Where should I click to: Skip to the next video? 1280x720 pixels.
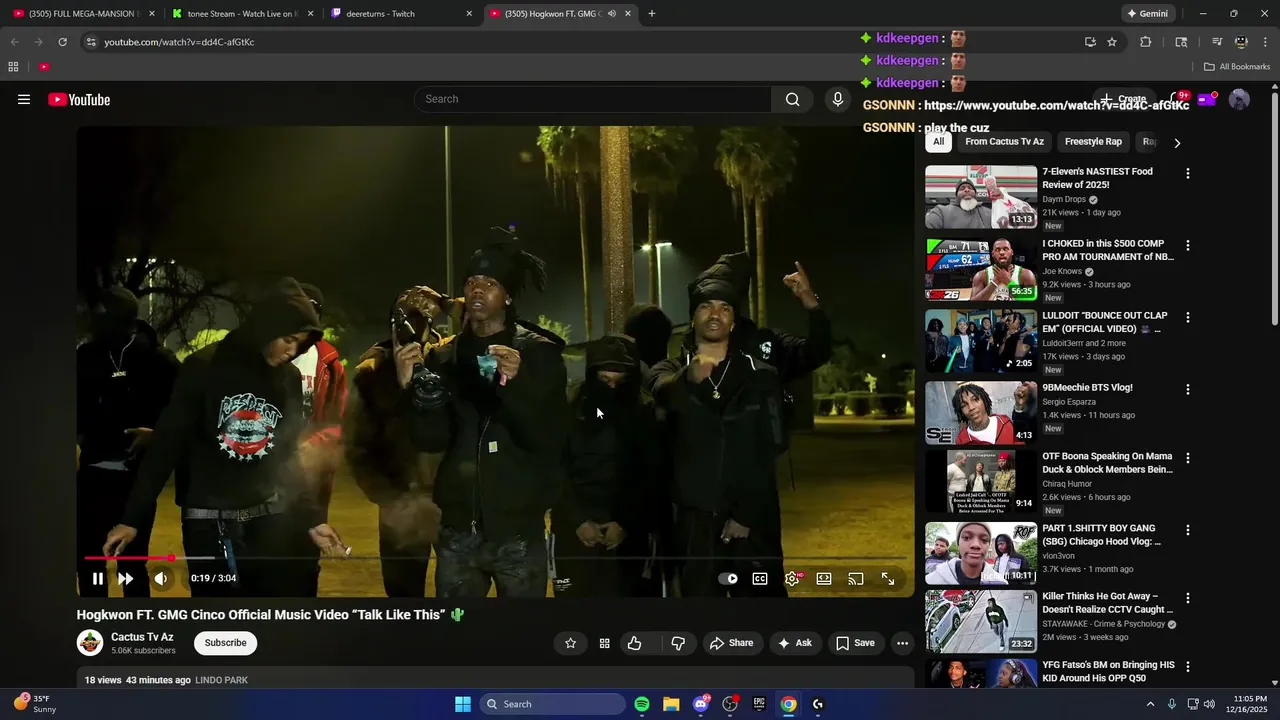click(x=125, y=578)
